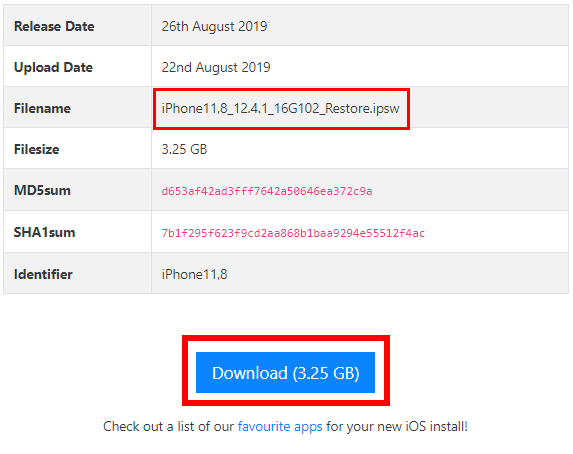573x454 pixels.
Task: Click the 22nd August 2019 date
Action: click(x=216, y=67)
